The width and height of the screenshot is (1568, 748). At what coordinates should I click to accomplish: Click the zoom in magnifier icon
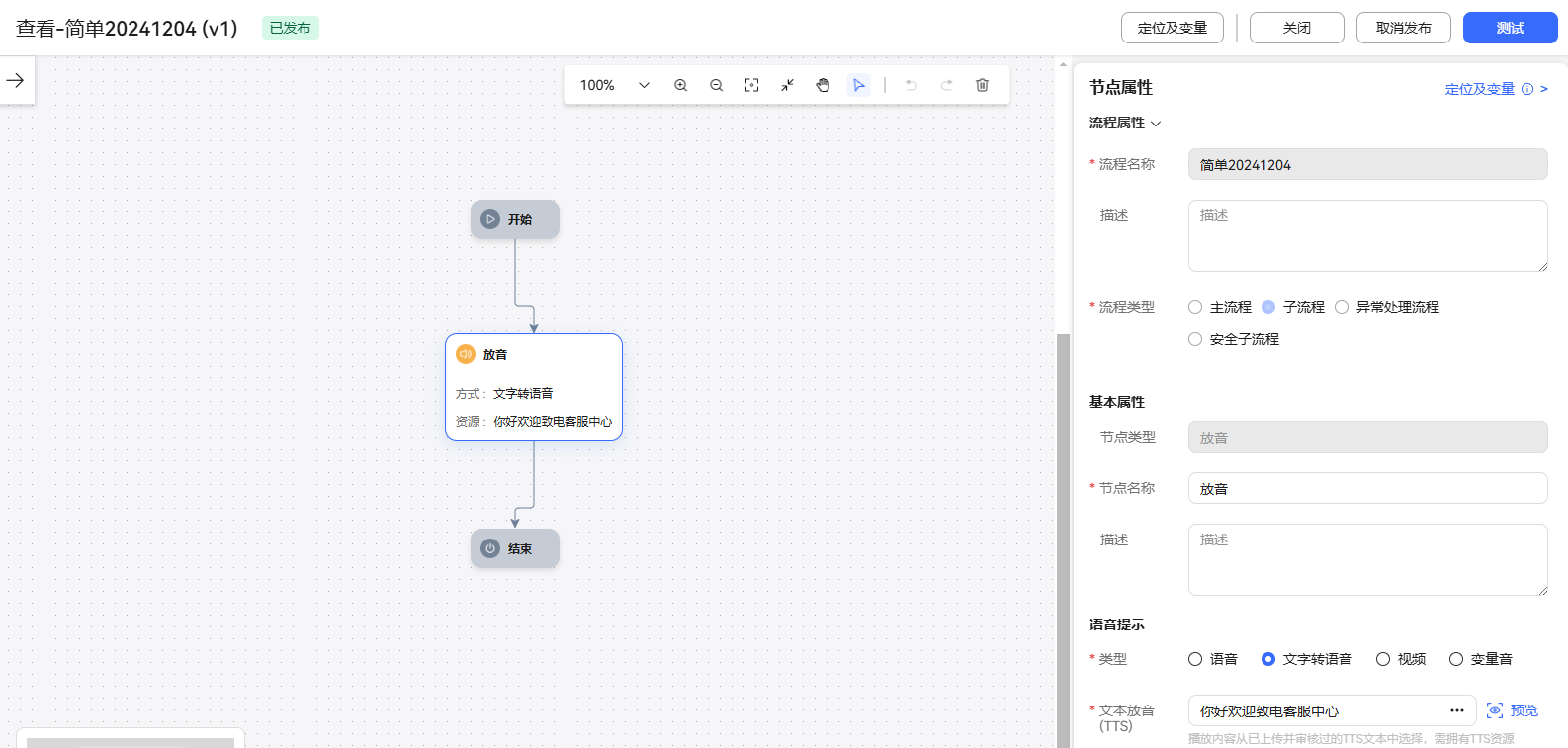680,85
